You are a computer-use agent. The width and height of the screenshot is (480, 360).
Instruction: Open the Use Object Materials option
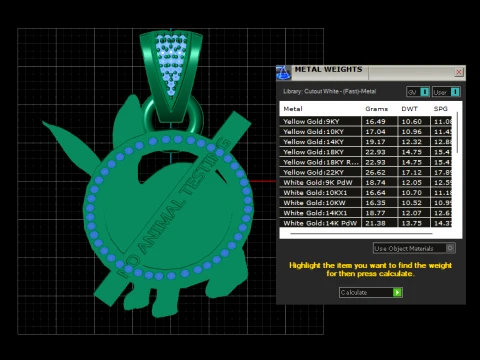(414, 248)
